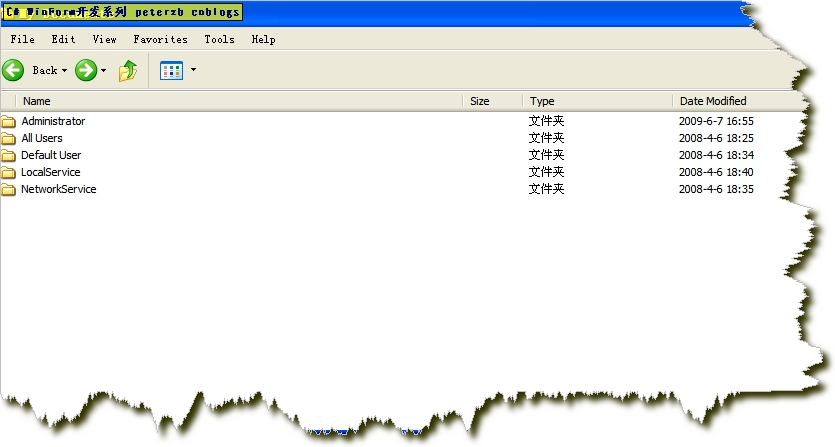Image resolution: width=835 pixels, height=447 pixels.
Task: Select the Administrator folder name
Action: click(53, 121)
